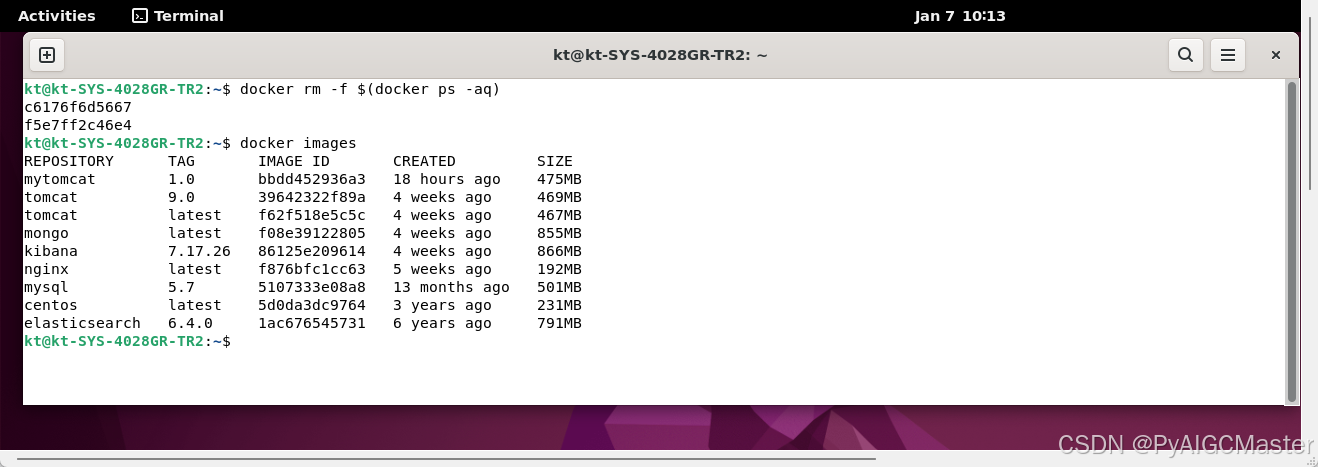Click the REPOSITORY column header
The image size is (1318, 467).
tap(69, 161)
